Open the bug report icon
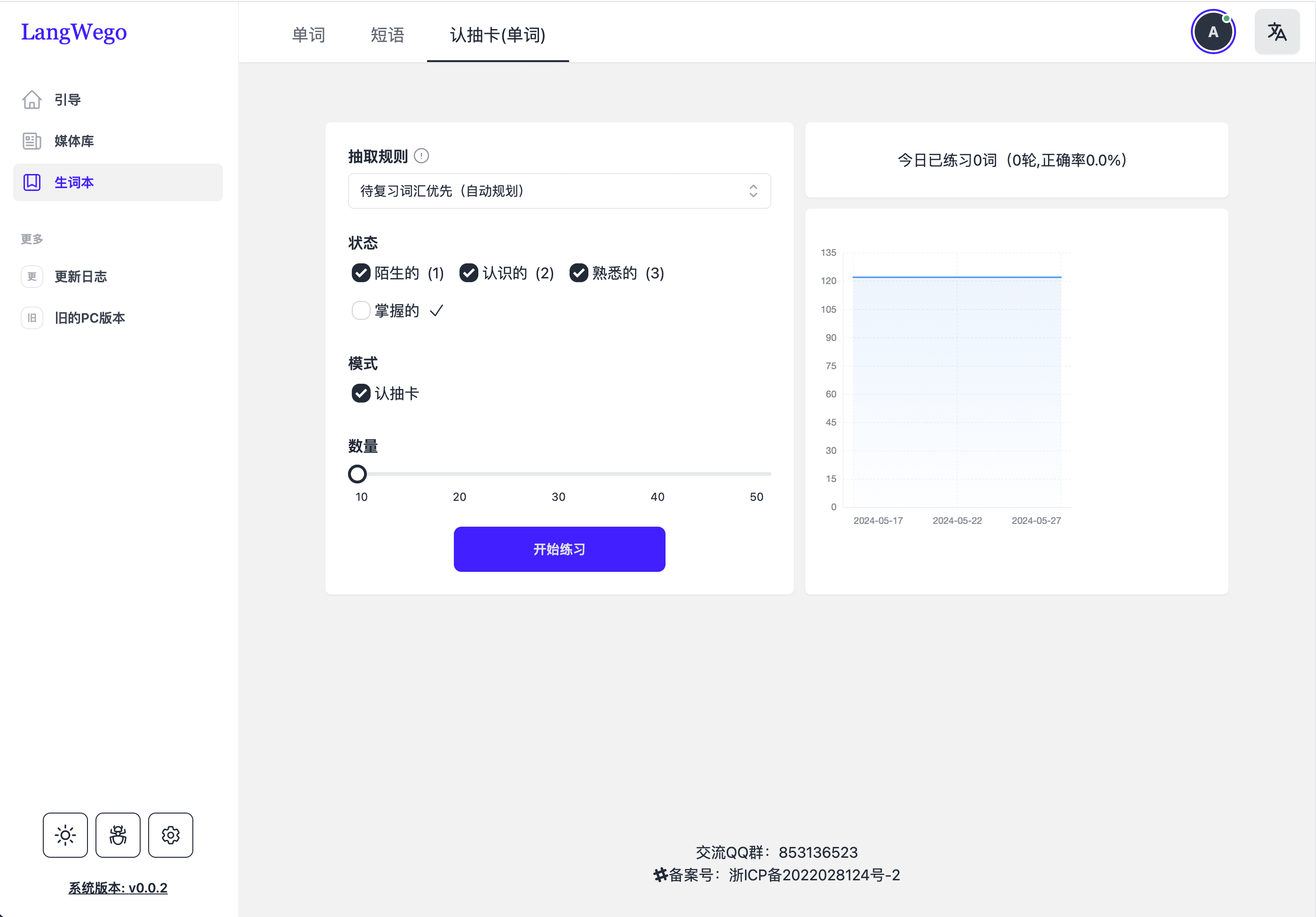This screenshot has width=1316, height=917. click(118, 835)
